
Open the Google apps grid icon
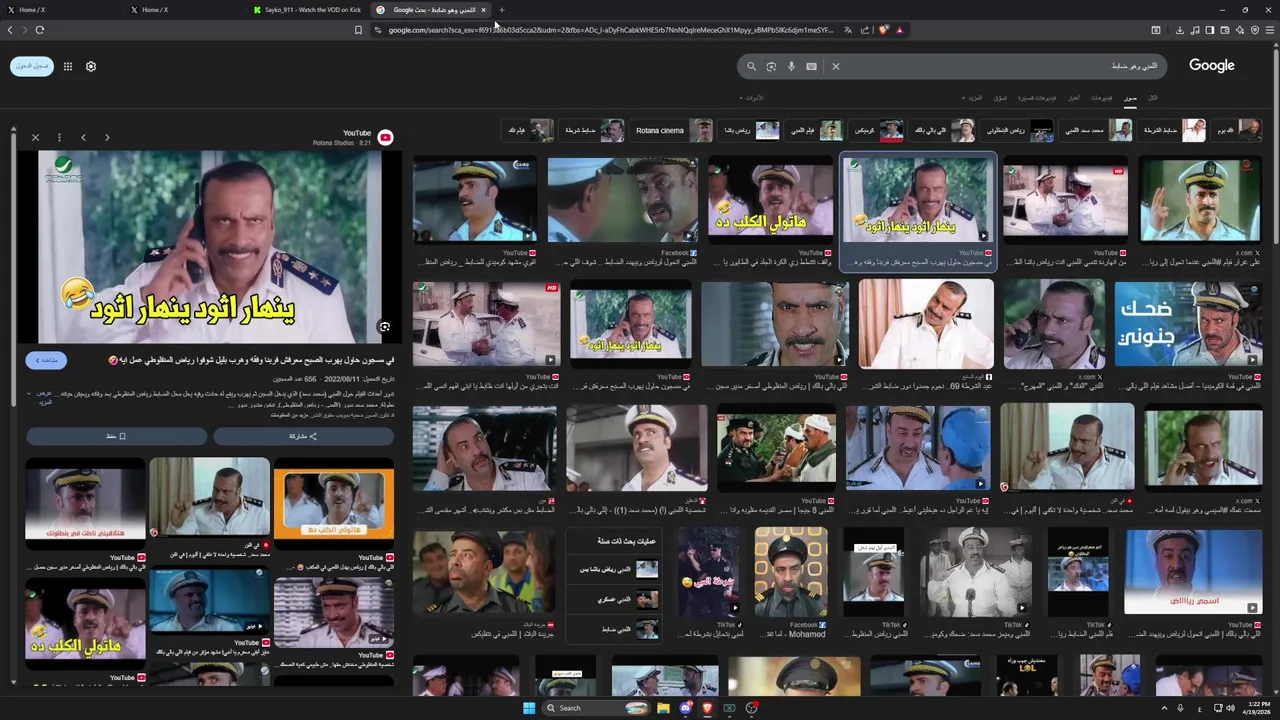click(68, 66)
